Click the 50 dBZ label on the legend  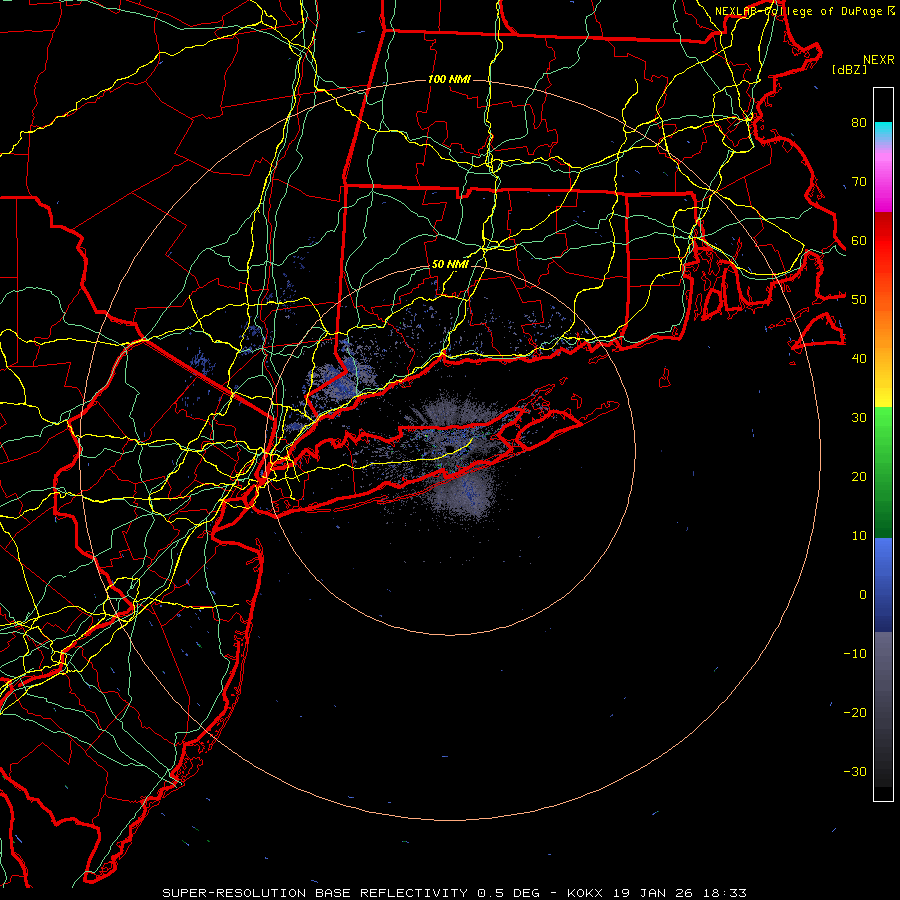[859, 300]
